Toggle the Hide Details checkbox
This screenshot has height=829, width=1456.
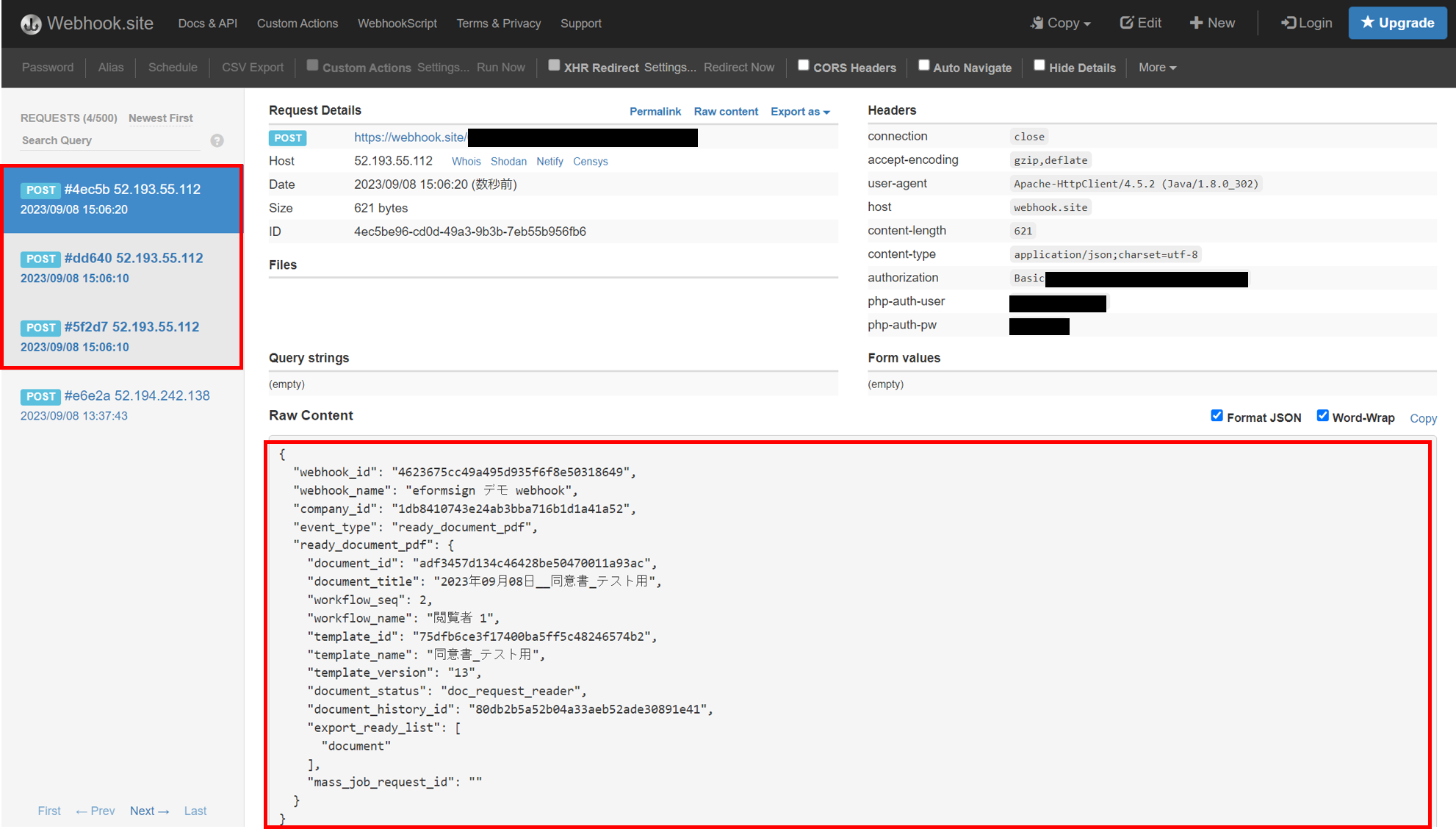[x=1039, y=65]
